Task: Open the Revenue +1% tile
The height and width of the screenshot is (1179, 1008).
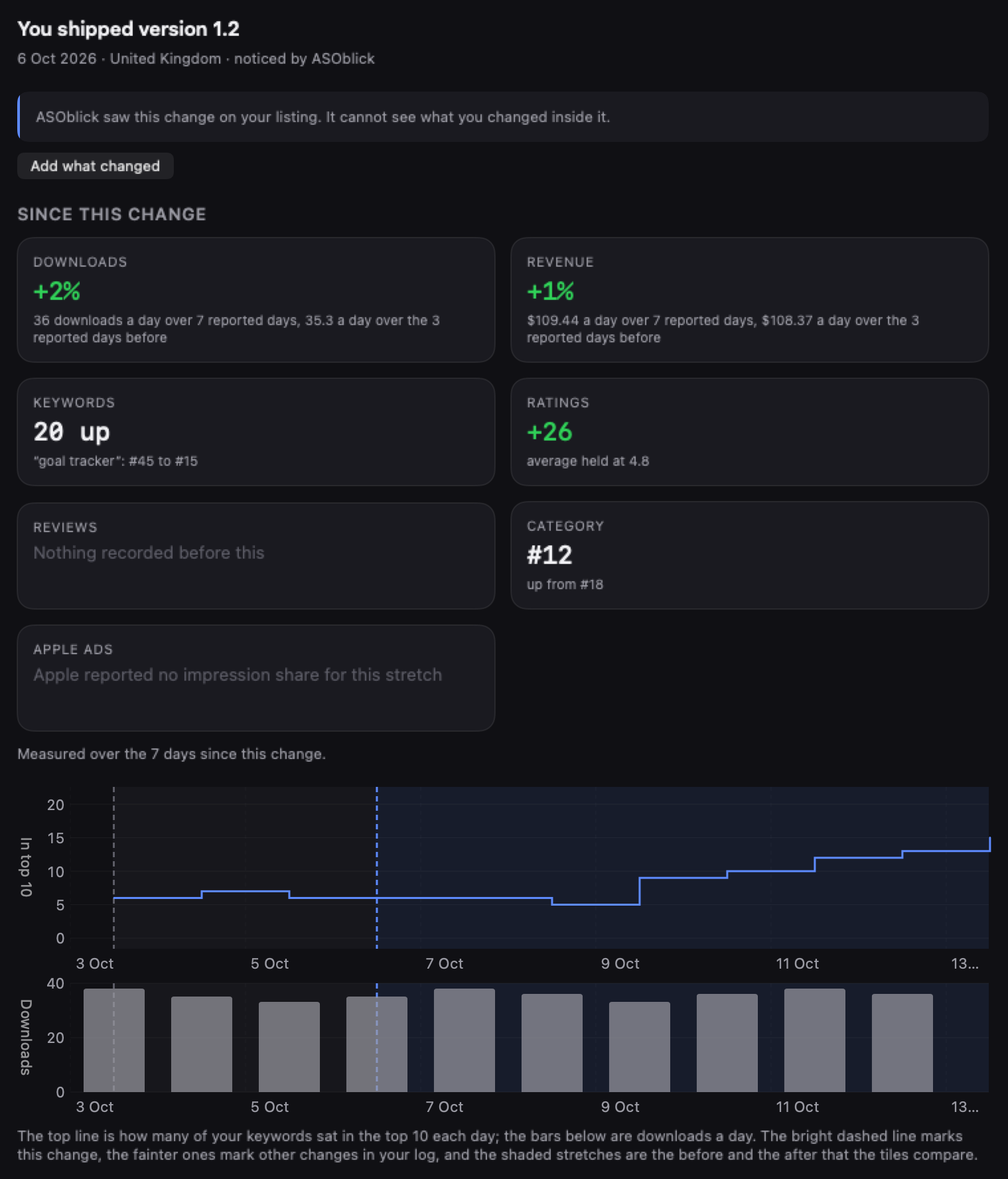Action: (750, 300)
